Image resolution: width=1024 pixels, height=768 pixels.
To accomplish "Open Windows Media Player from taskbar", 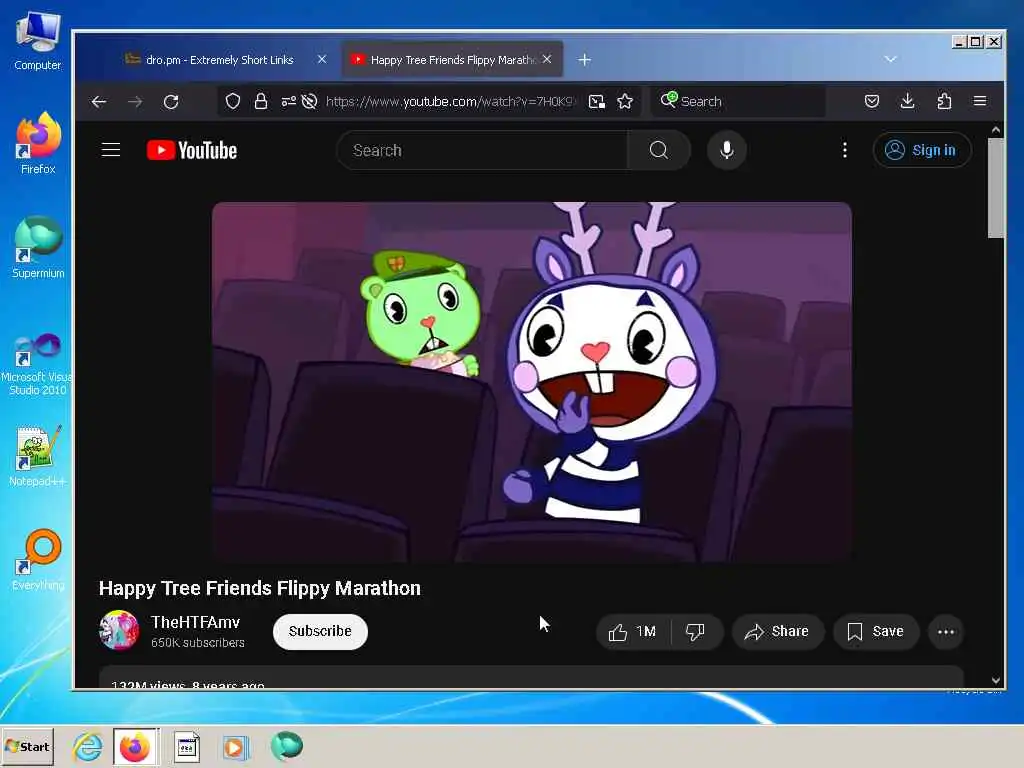I will 235,746.
